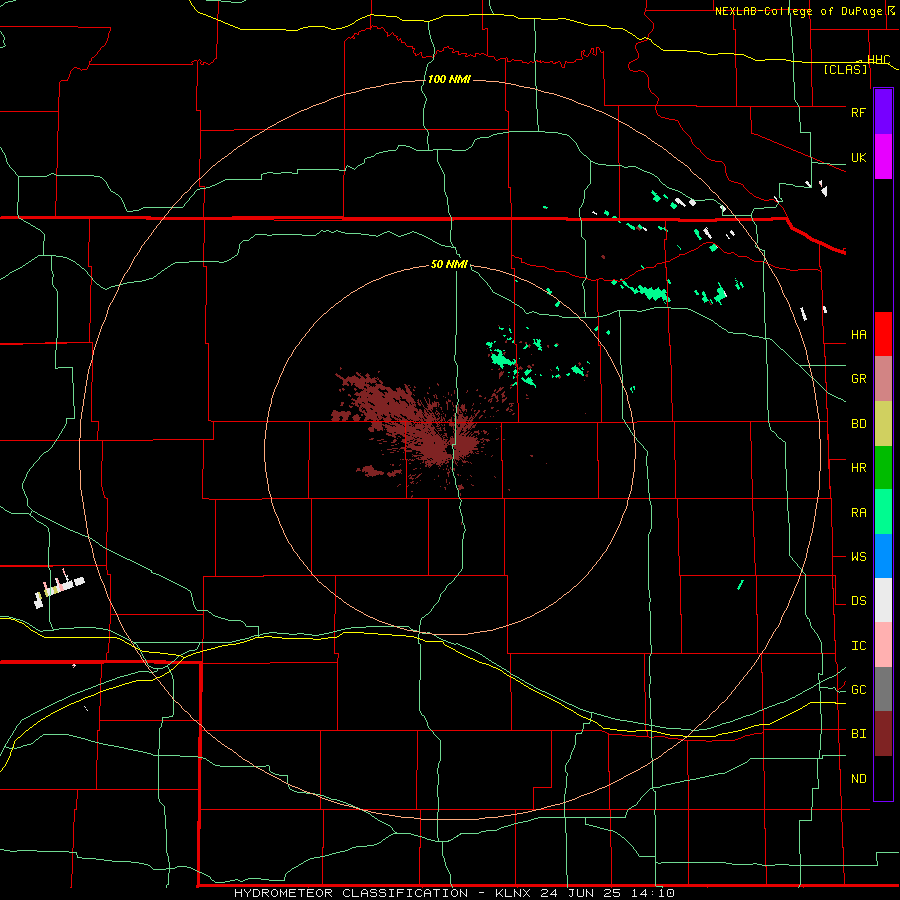Click the BD yellow legend swatch

(883, 424)
